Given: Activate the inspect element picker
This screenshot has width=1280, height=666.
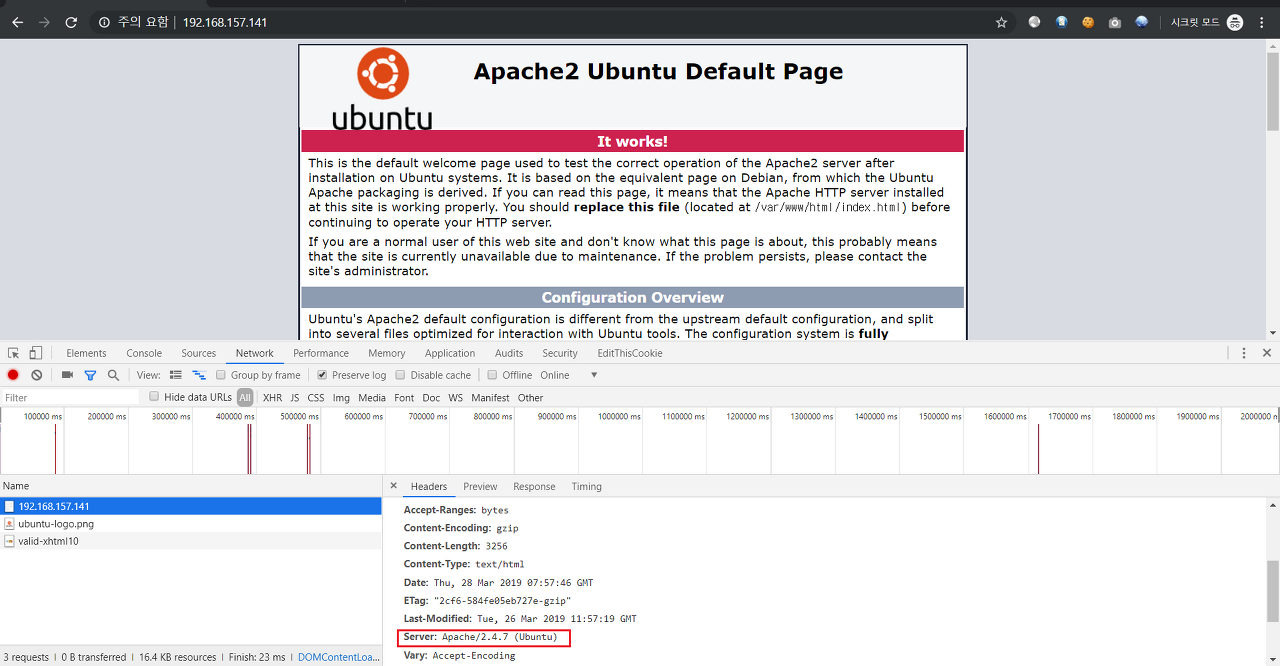Looking at the screenshot, I should 14,353.
